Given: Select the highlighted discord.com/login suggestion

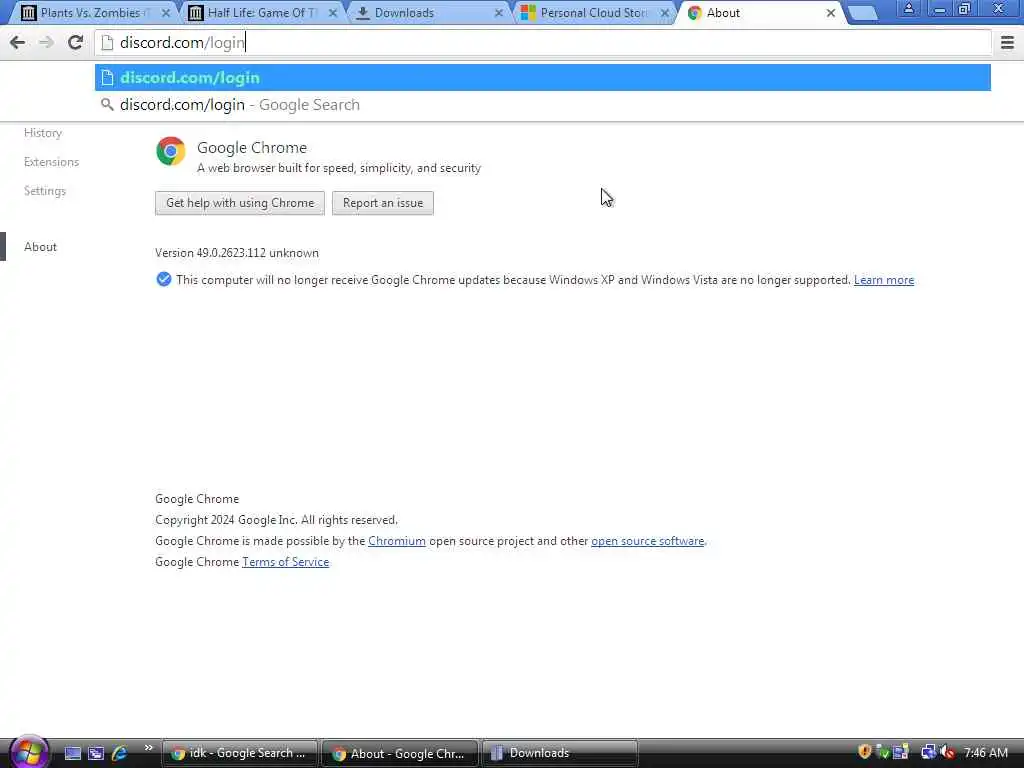Looking at the screenshot, I should pos(543,77).
